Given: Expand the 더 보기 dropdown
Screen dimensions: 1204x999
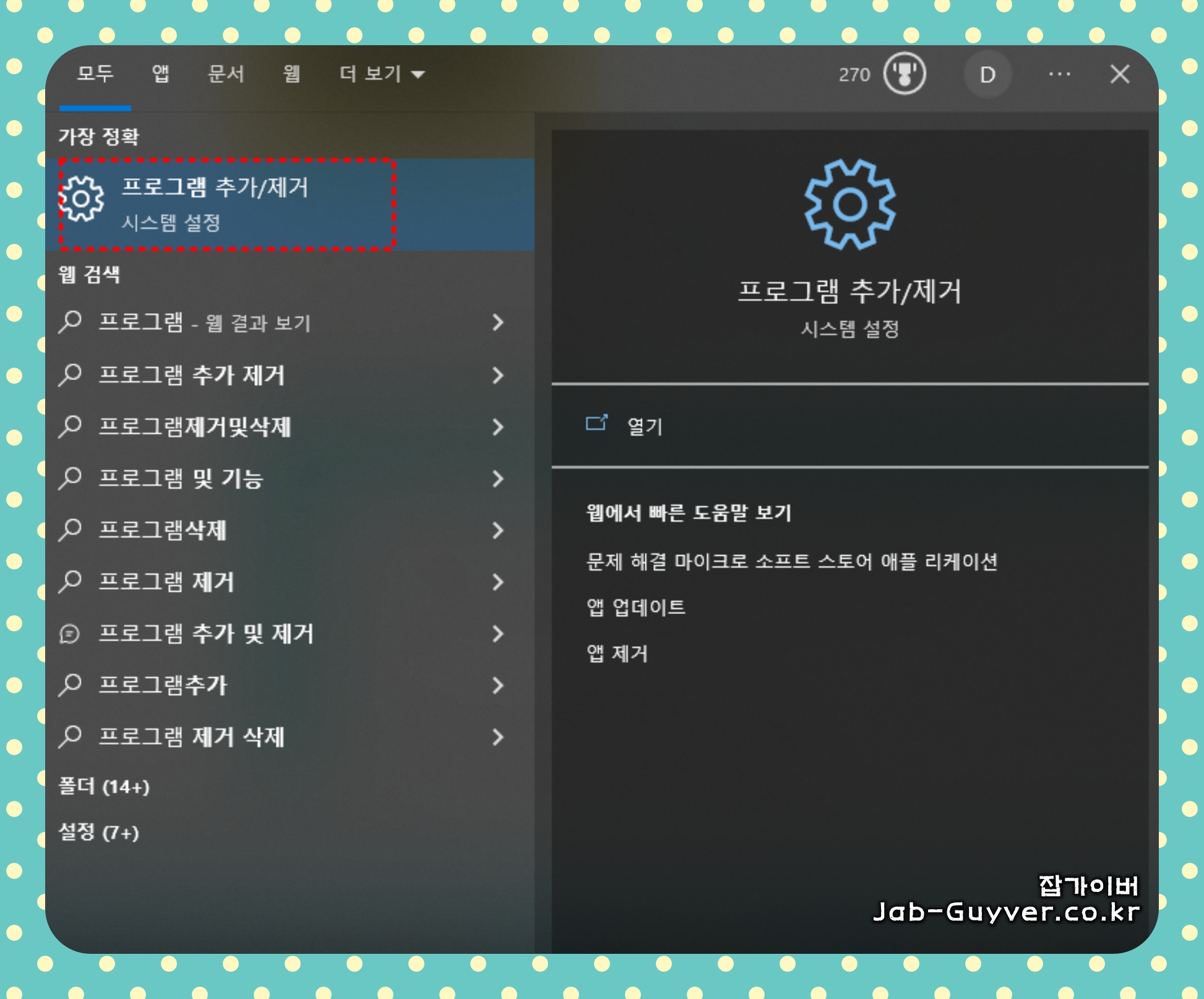Looking at the screenshot, I should click(x=382, y=74).
